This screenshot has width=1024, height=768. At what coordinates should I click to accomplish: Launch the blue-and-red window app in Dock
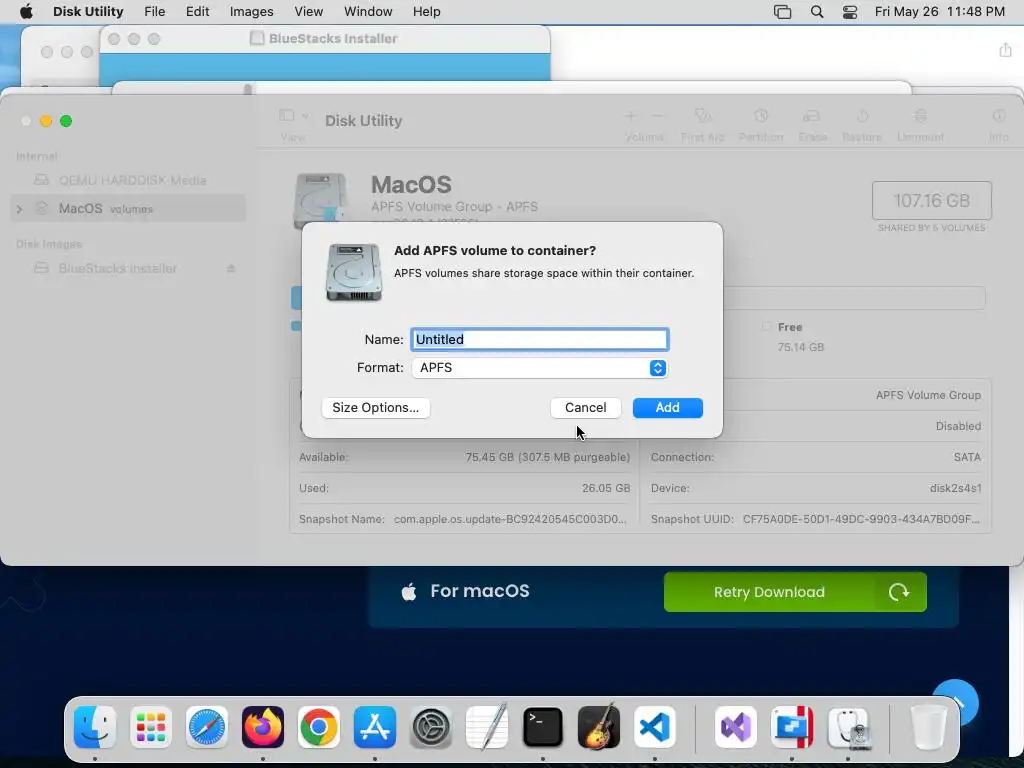[x=792, y=727]
